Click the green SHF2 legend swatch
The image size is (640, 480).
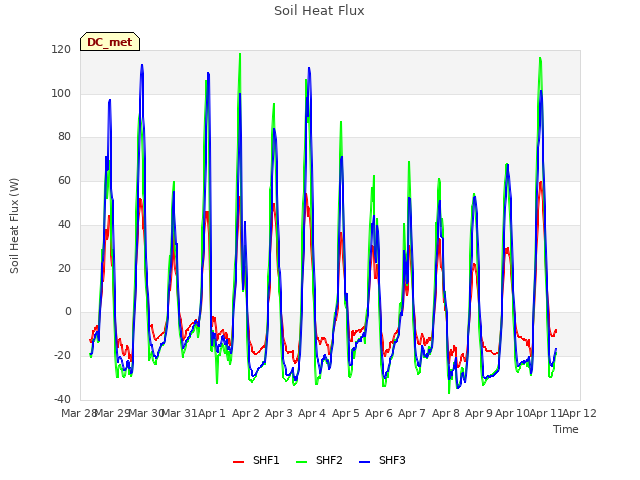[x=301, y=462]
